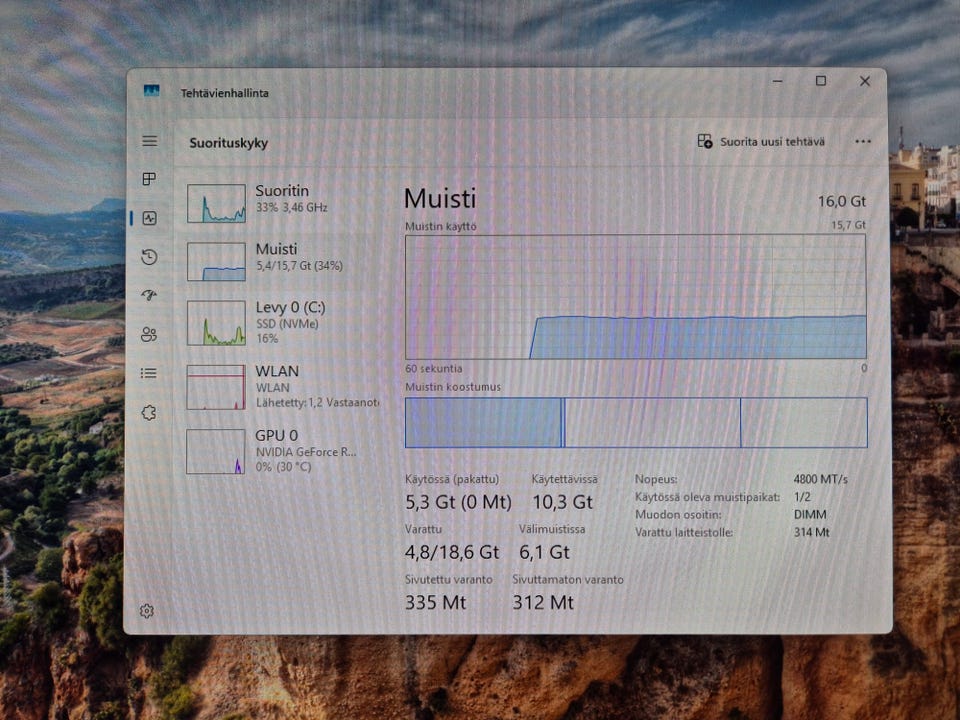
Task: Open Startup apps from the sidebar
Action: click(149, 295)
